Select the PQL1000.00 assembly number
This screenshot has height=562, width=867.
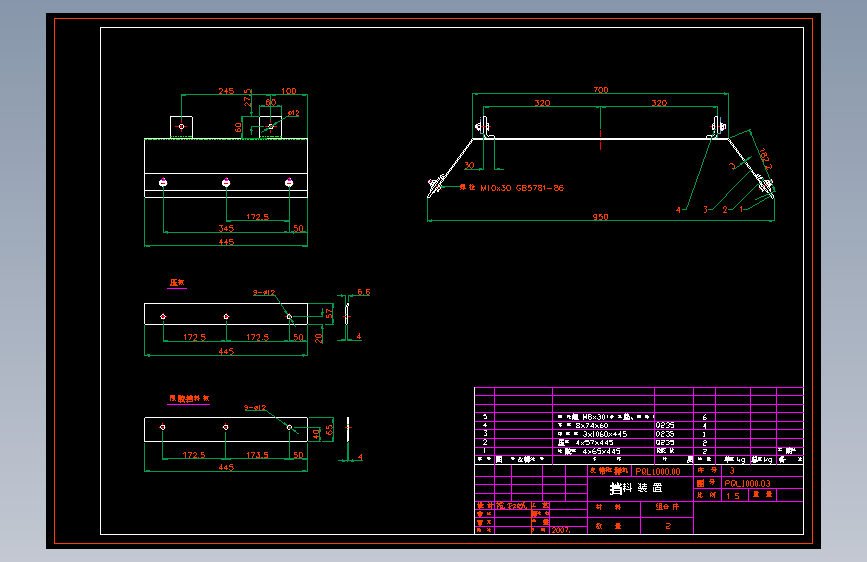pos(658,472)
